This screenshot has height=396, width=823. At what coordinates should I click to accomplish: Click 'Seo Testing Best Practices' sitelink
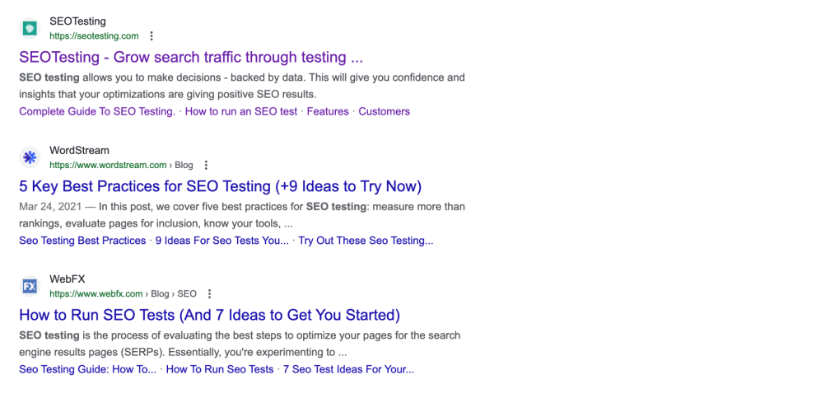click(x=82, y=241)
